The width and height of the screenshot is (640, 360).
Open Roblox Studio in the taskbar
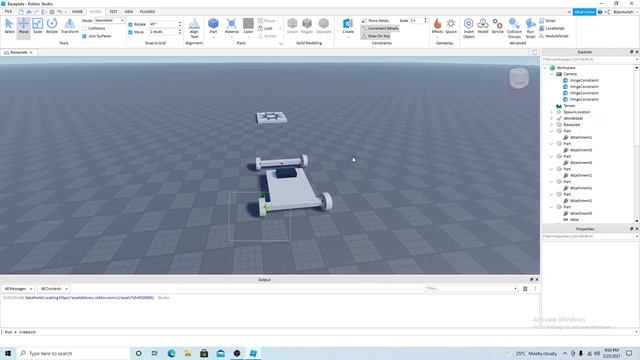pos(253,353)
